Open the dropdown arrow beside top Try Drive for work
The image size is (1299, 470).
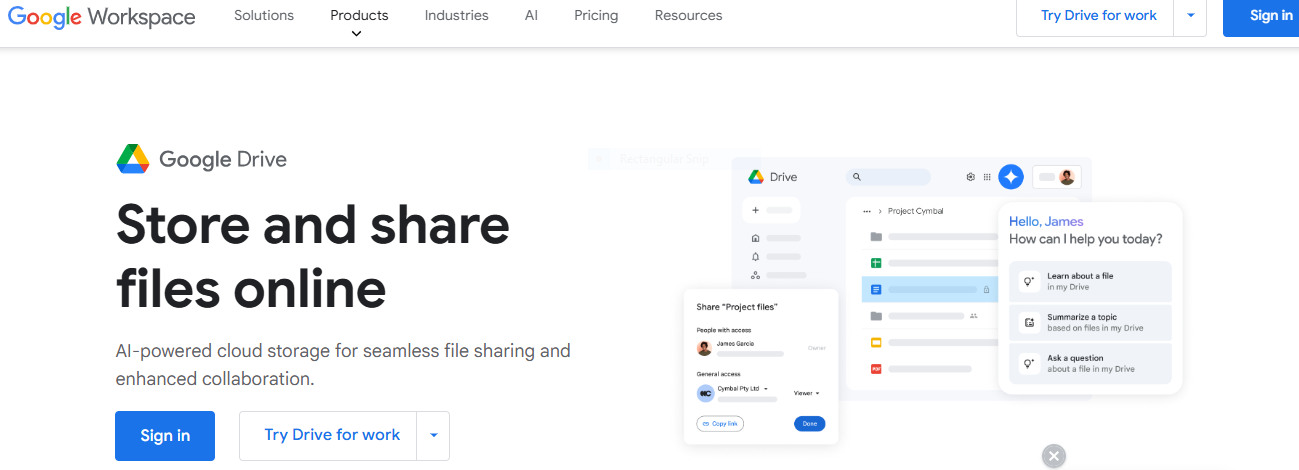1190,16
